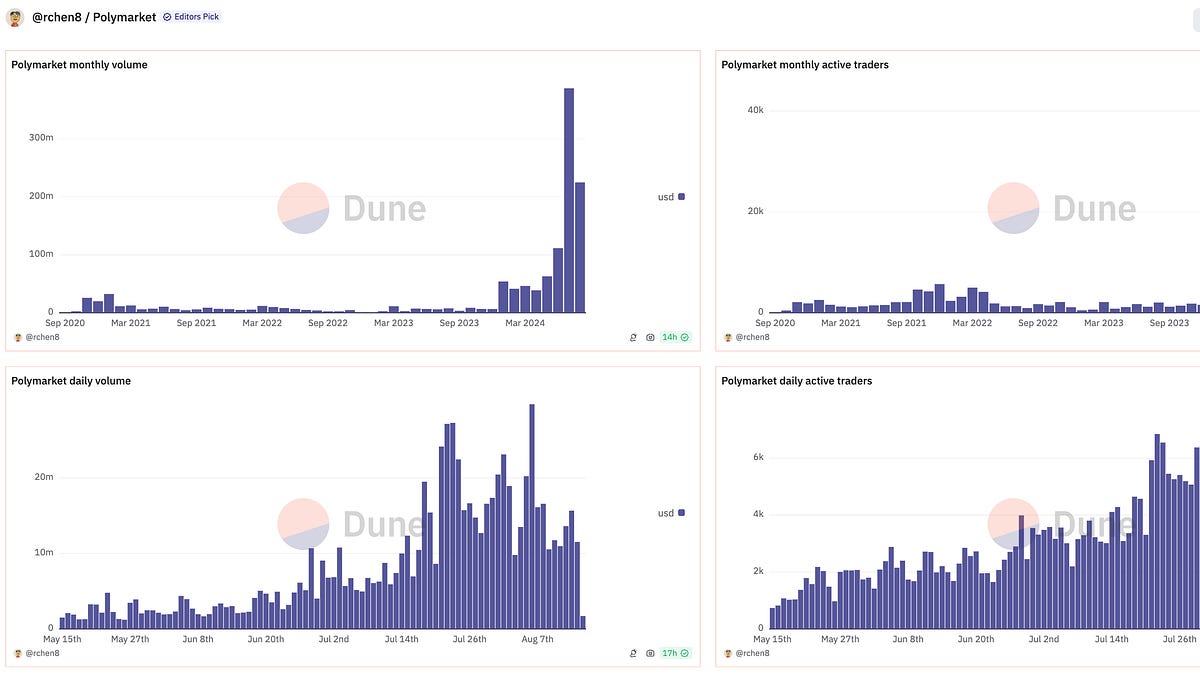1200x675 pixels.
Task: Open the "@rchen8 / Polymarket" dashboard title
Action: 94,17
